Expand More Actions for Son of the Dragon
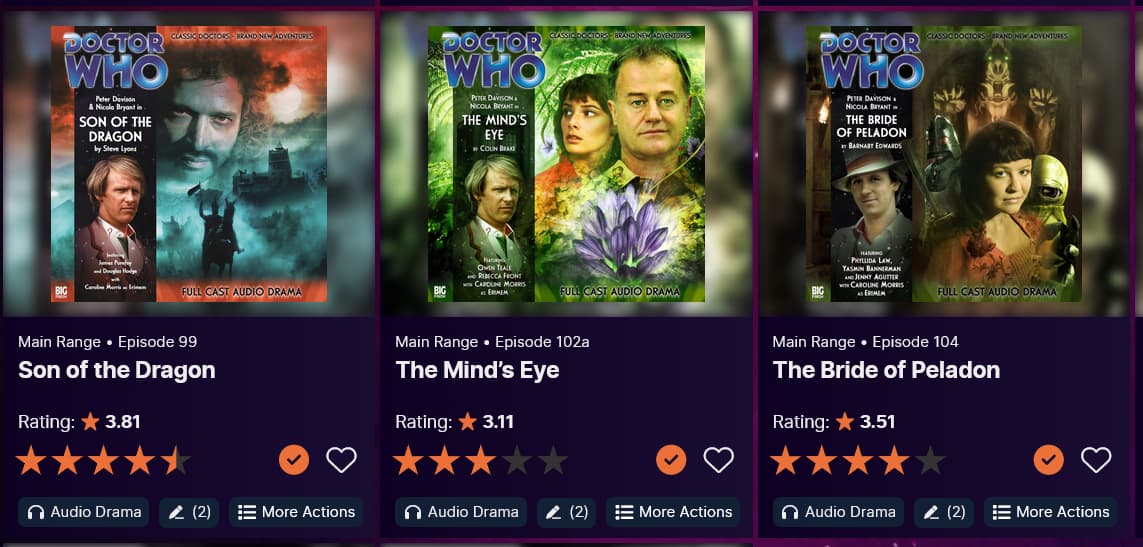 coord(296,512)
